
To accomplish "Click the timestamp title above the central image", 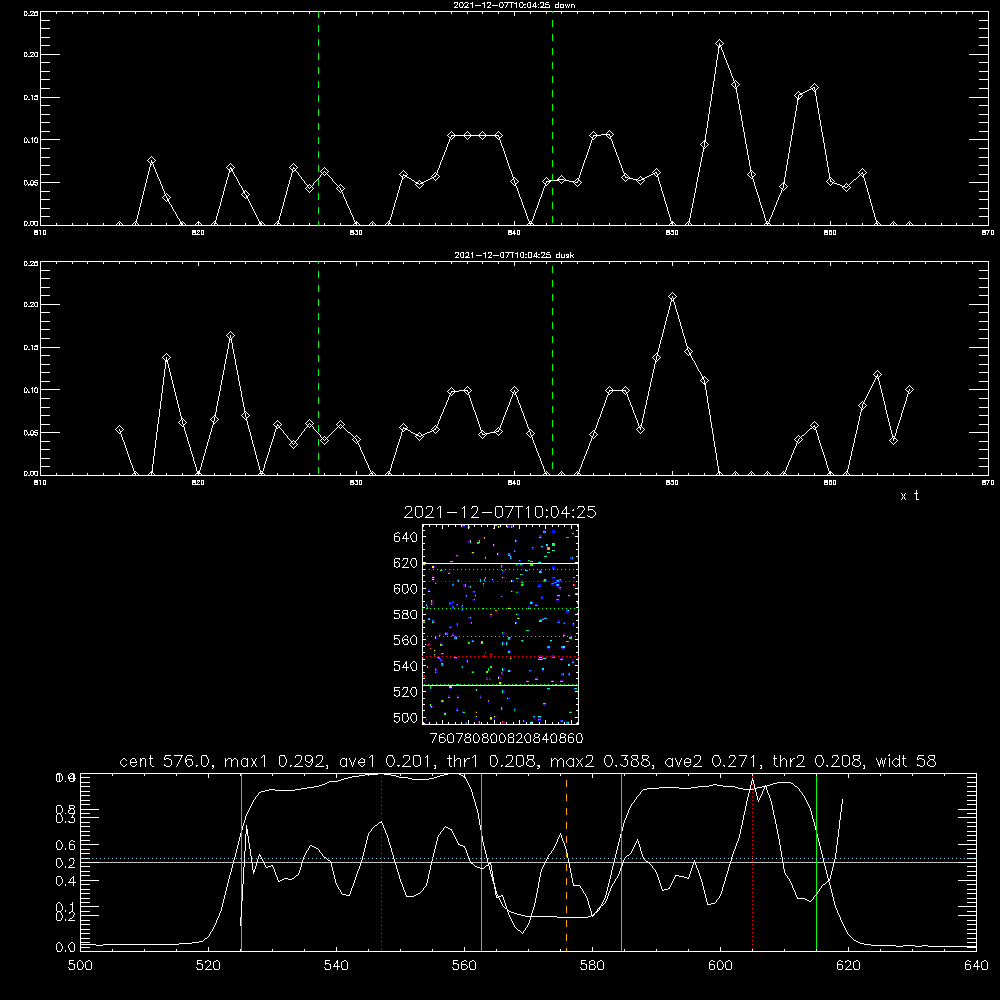I will [500, 512].
